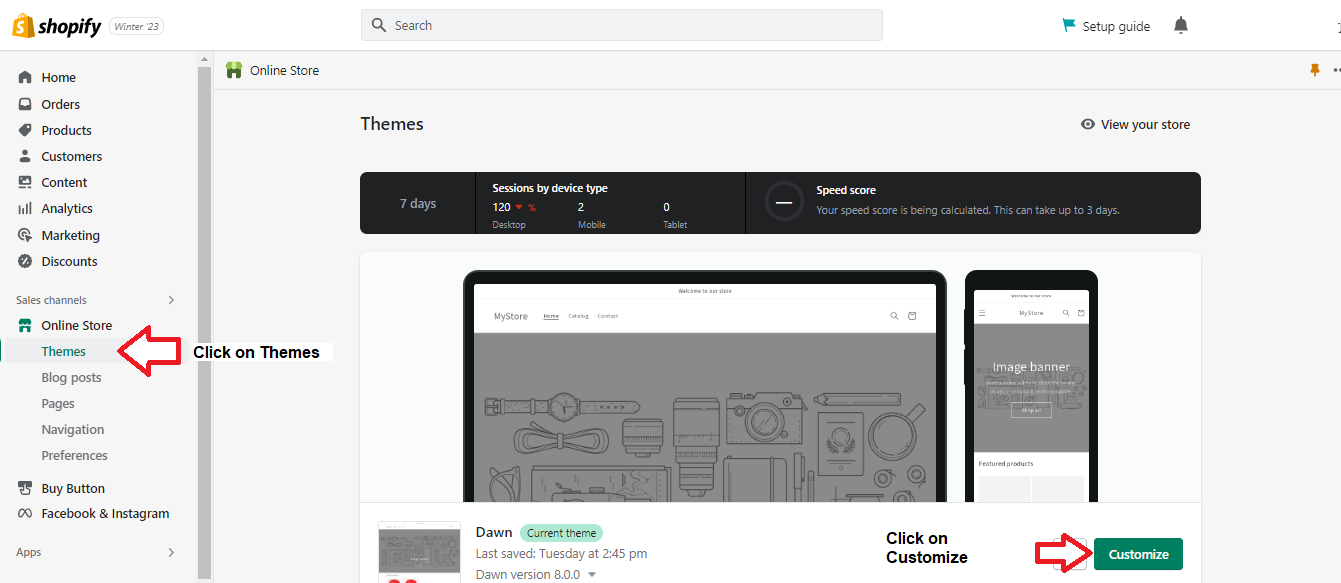Click the Analytics sidebar label
The image size is (1341, 583).
[67, 208]
